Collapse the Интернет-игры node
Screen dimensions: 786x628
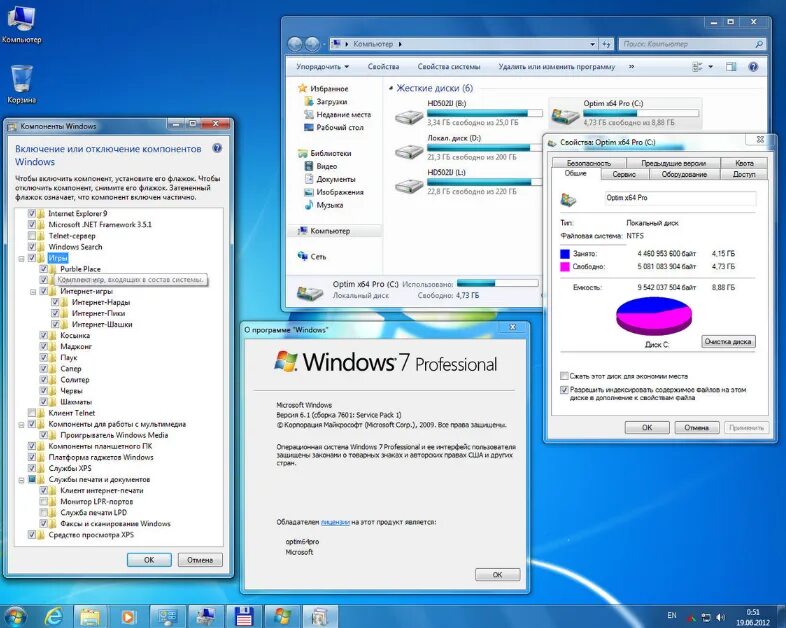tap(33, 292)
